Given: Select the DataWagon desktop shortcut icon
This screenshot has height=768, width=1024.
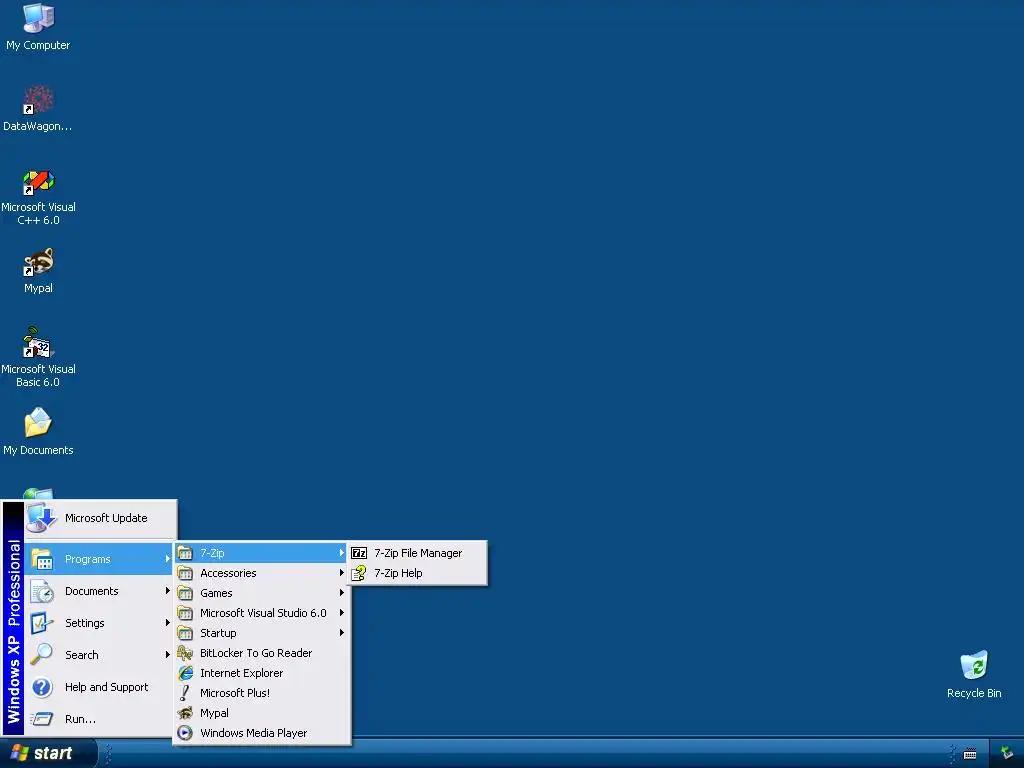Looking at the screenshot, I should pyautogui.click(x=39, y=99).
